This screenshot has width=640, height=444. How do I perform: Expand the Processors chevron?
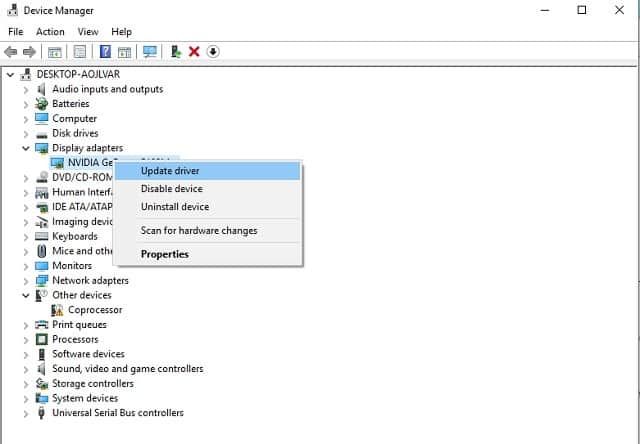[26, 340]
